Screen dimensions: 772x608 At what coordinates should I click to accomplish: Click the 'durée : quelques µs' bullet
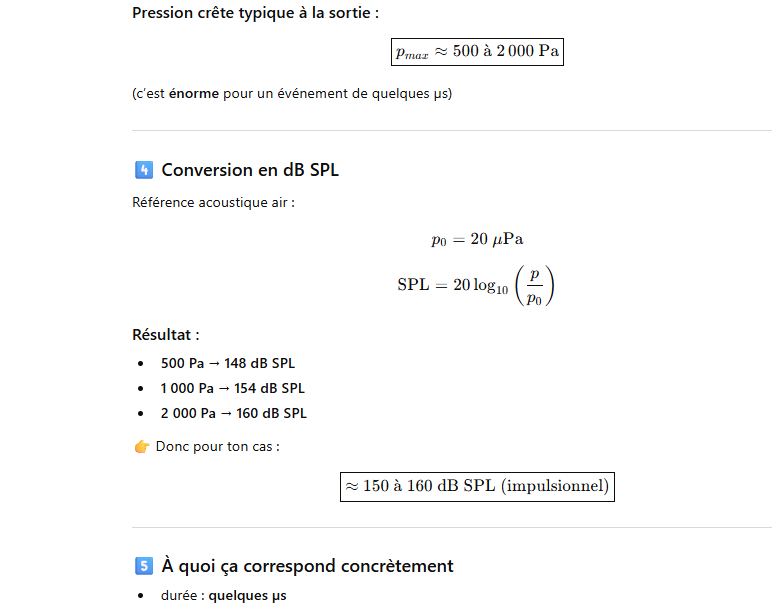[x=223, y=596]
